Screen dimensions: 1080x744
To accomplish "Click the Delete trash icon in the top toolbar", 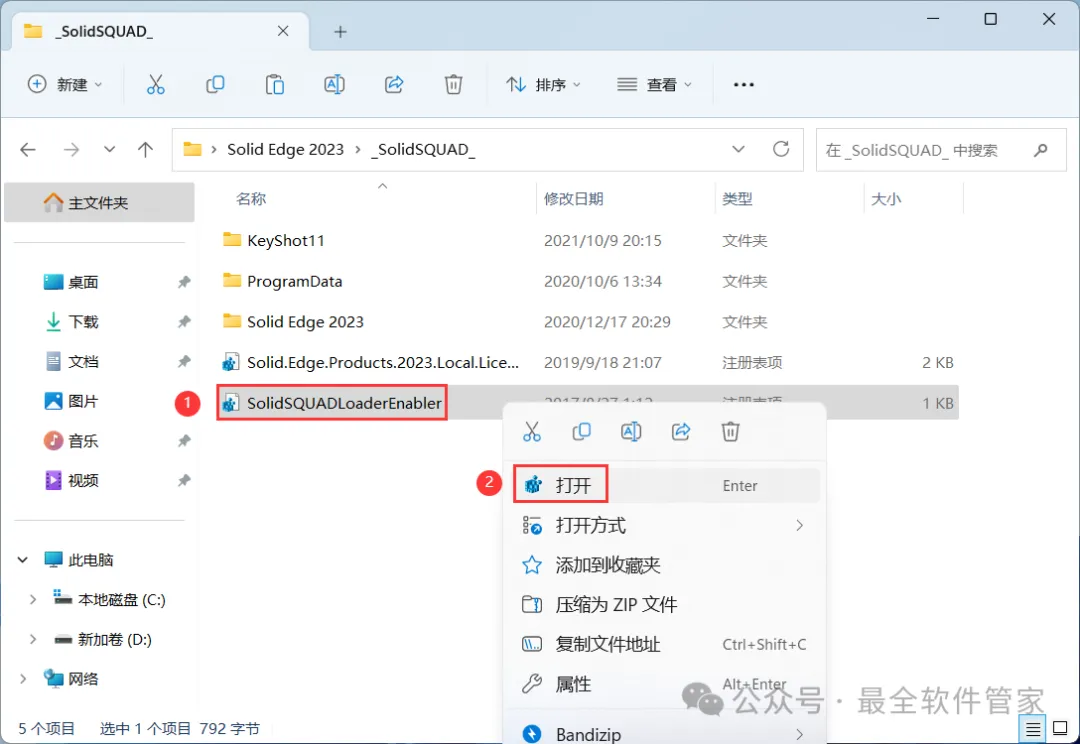I will point(453,85).
